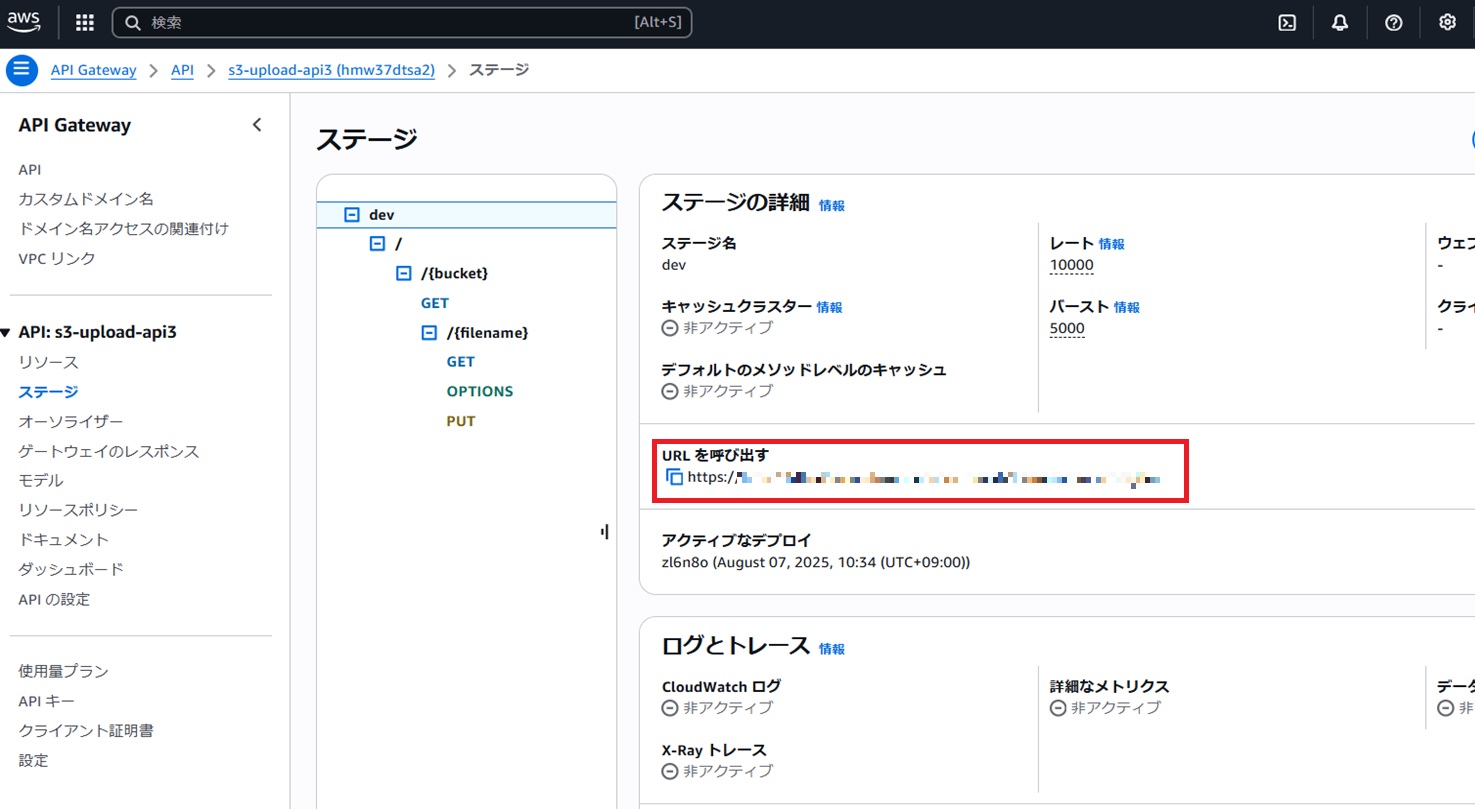Collapse the root / resource node
The image size is (1475, 811).
tap(377, 244)
